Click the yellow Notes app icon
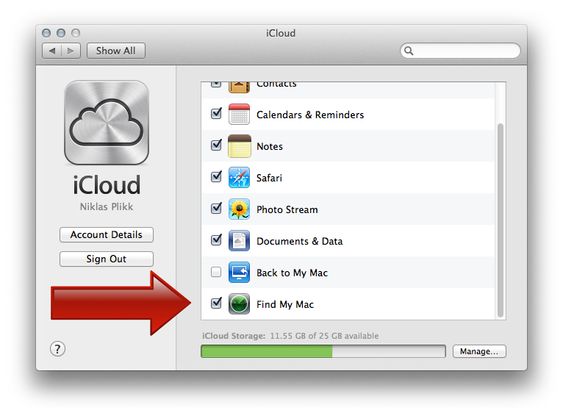563x408 pixels. [239, 146]
